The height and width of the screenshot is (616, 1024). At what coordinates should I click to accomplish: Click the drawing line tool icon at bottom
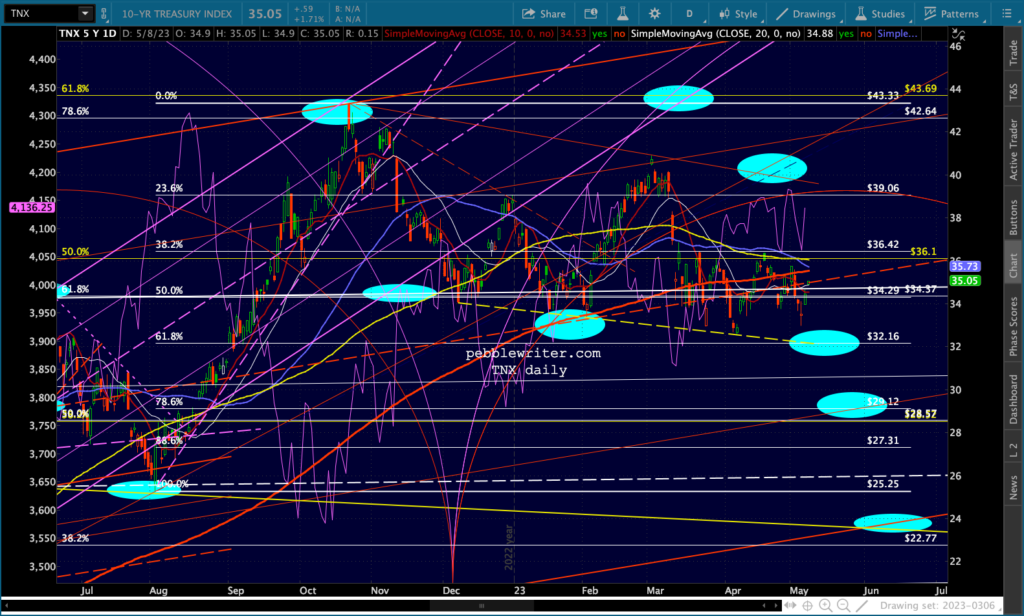coord(862,606)
